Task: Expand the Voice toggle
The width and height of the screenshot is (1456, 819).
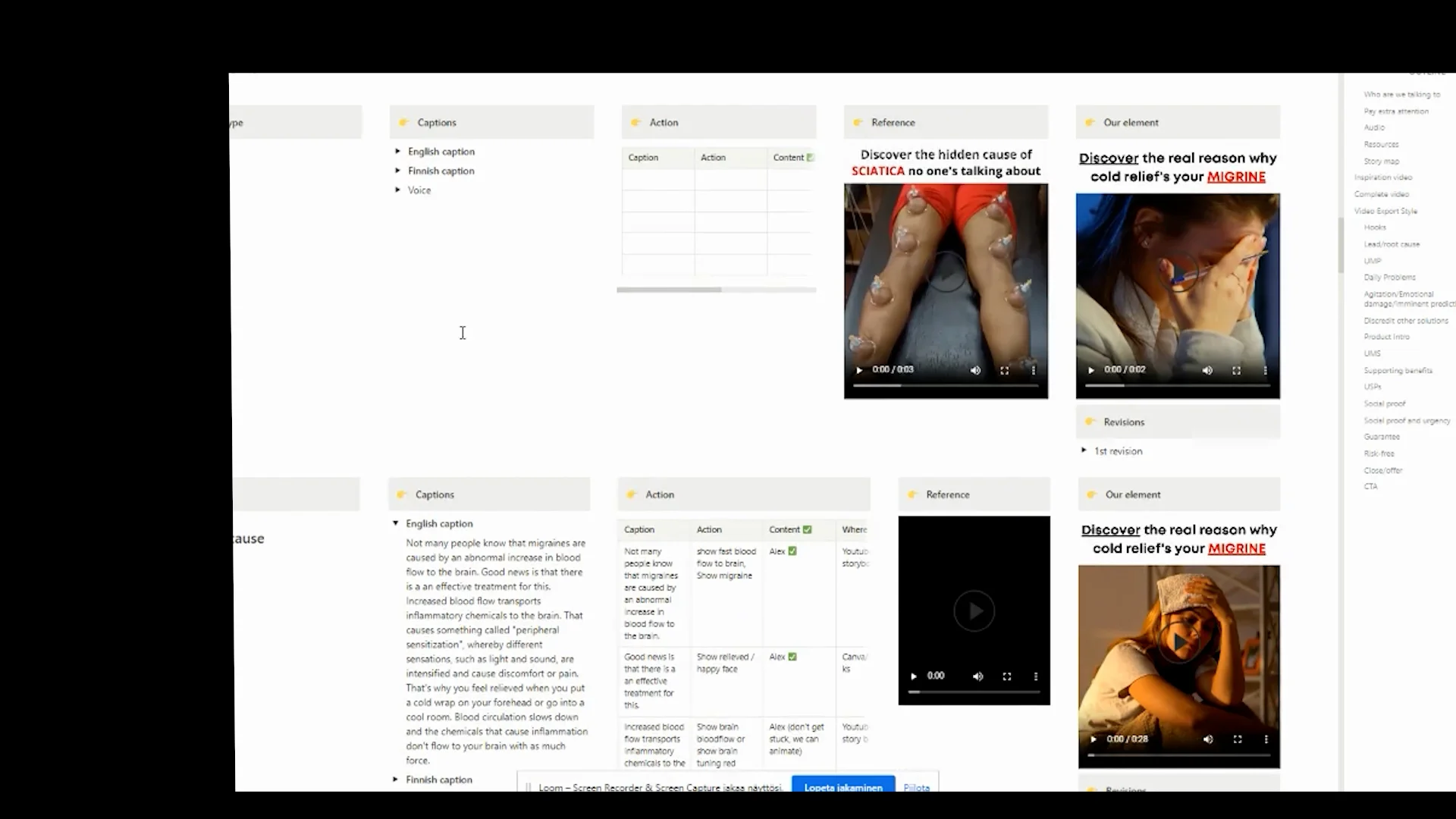Action: pos(397,190)
